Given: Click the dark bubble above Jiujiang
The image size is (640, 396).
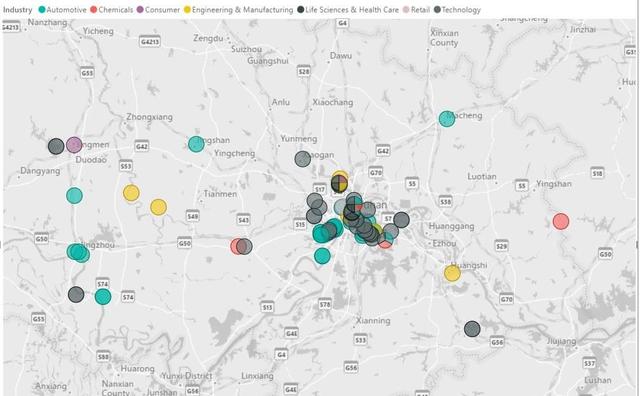Looking at the screenshot, I should (x=472, y=329).
